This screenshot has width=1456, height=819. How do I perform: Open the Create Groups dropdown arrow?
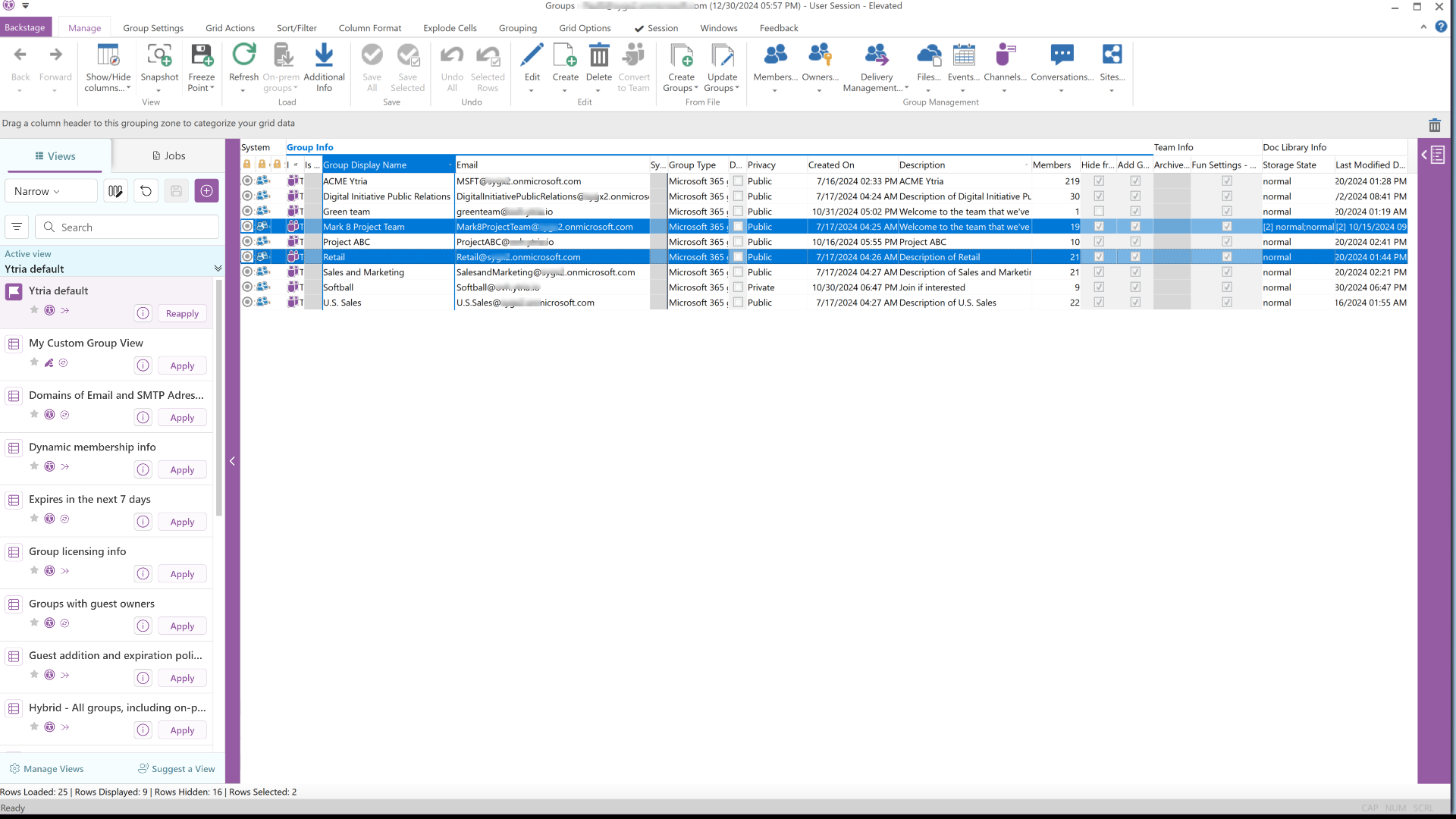point(696,88)
